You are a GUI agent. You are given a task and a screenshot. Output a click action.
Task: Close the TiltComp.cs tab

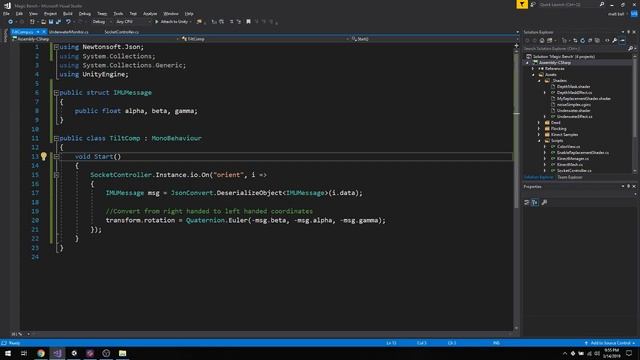pos(44,32)
